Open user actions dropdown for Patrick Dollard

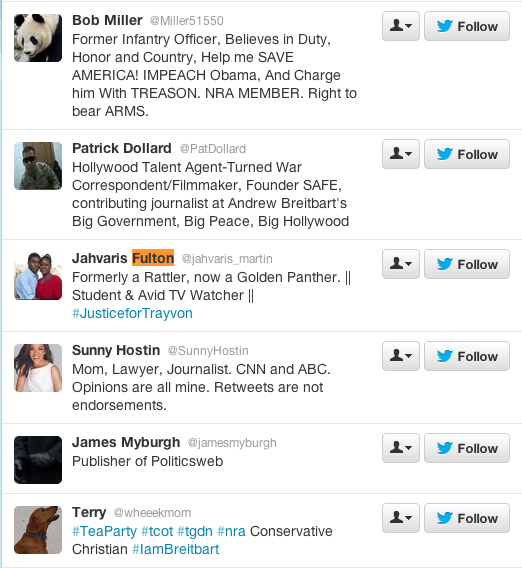[x=401, y=154]
